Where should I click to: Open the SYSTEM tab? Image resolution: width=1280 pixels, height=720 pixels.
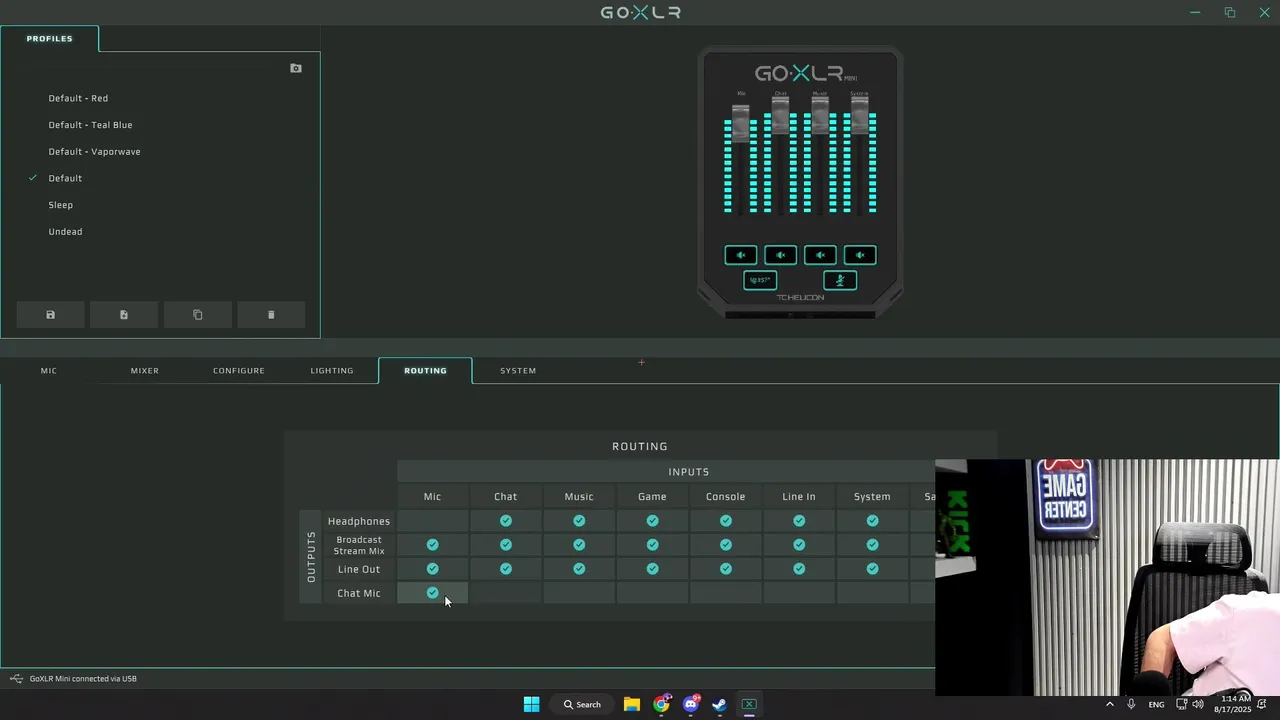pyautogui.click(x=518, y=371)
